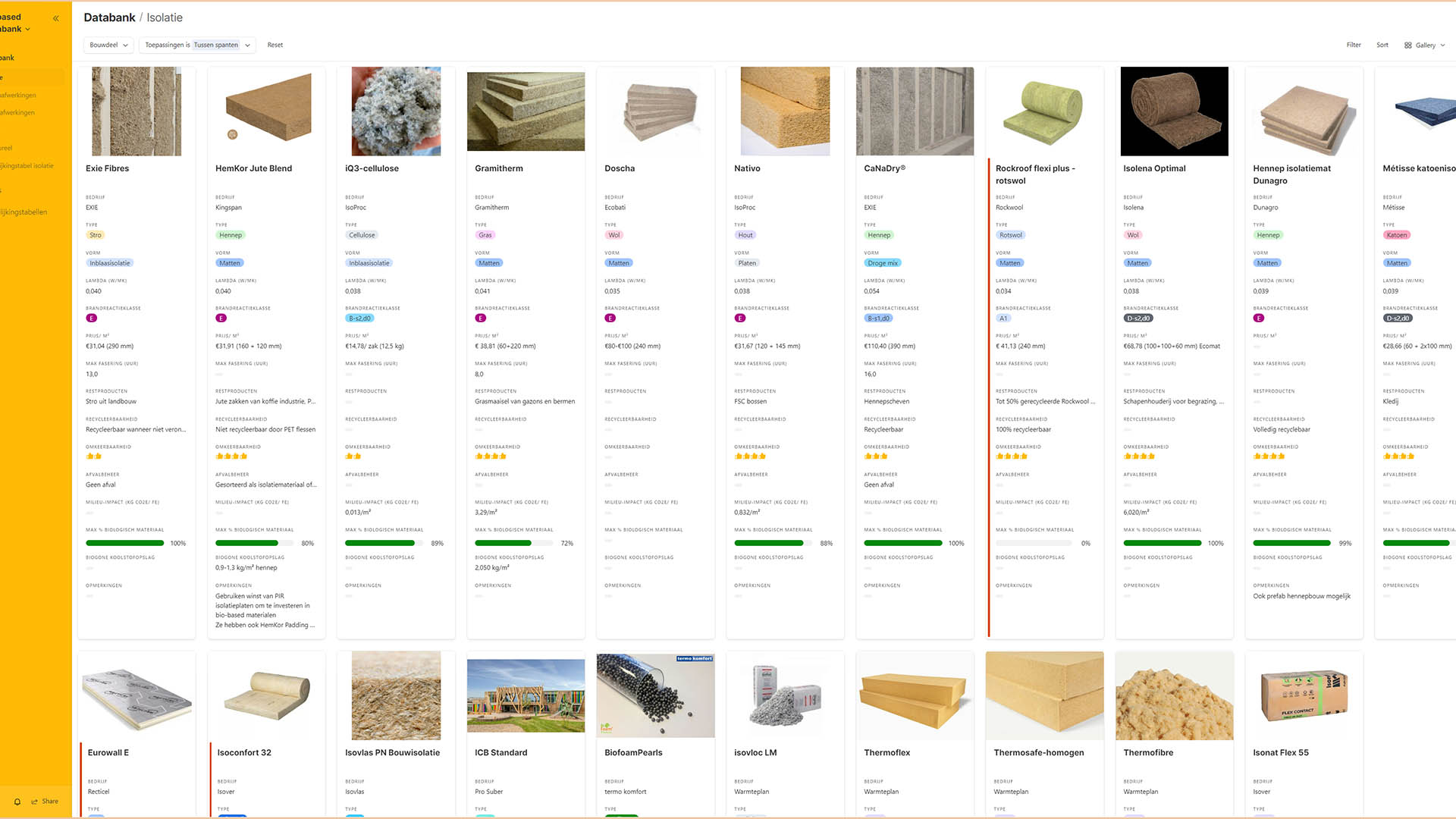Open the Bouwdeel filter dropdown
The image size is (1456, 819).
pyautogui.click(x=108, y=45)
